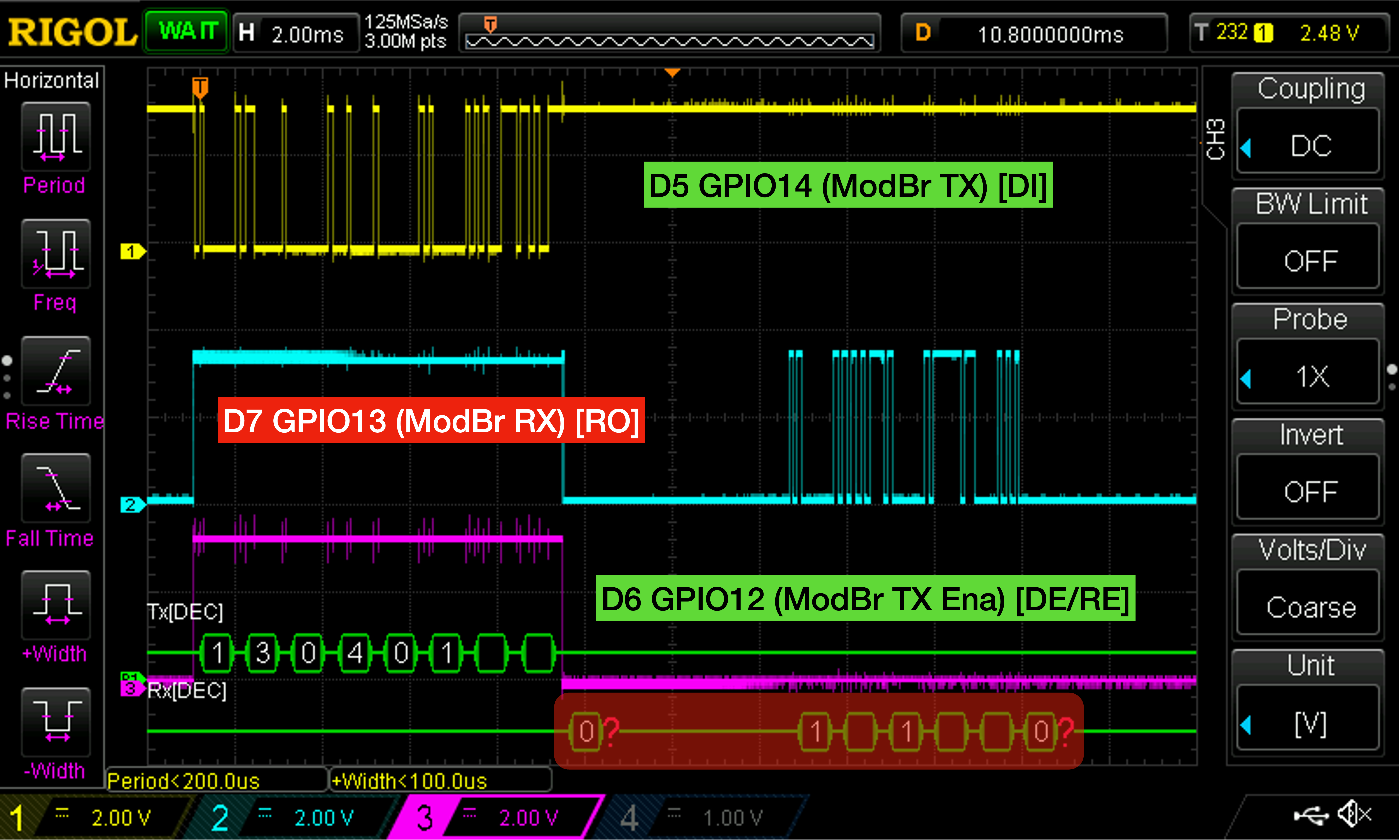This screenshot has height=840, width=1400.
Task: Click the muted speaker icon
Action: coord(1355,814)
